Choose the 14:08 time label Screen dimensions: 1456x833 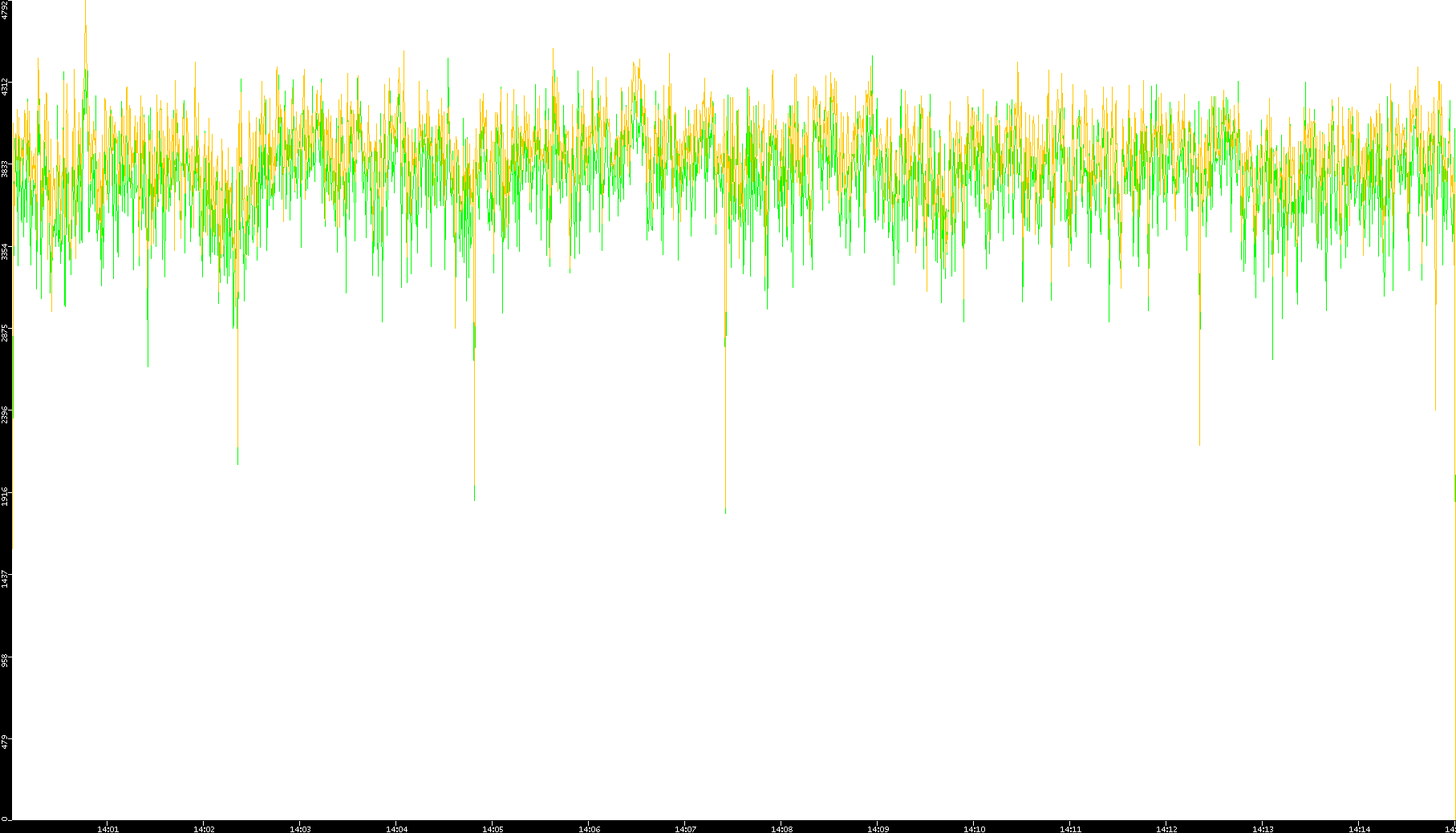click(781, 829)
